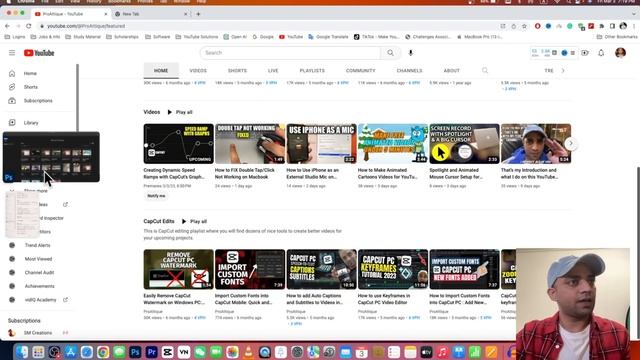Bookmark this page with the star icon
Screen dimensions: 640x360
click(x=524, y=26)
